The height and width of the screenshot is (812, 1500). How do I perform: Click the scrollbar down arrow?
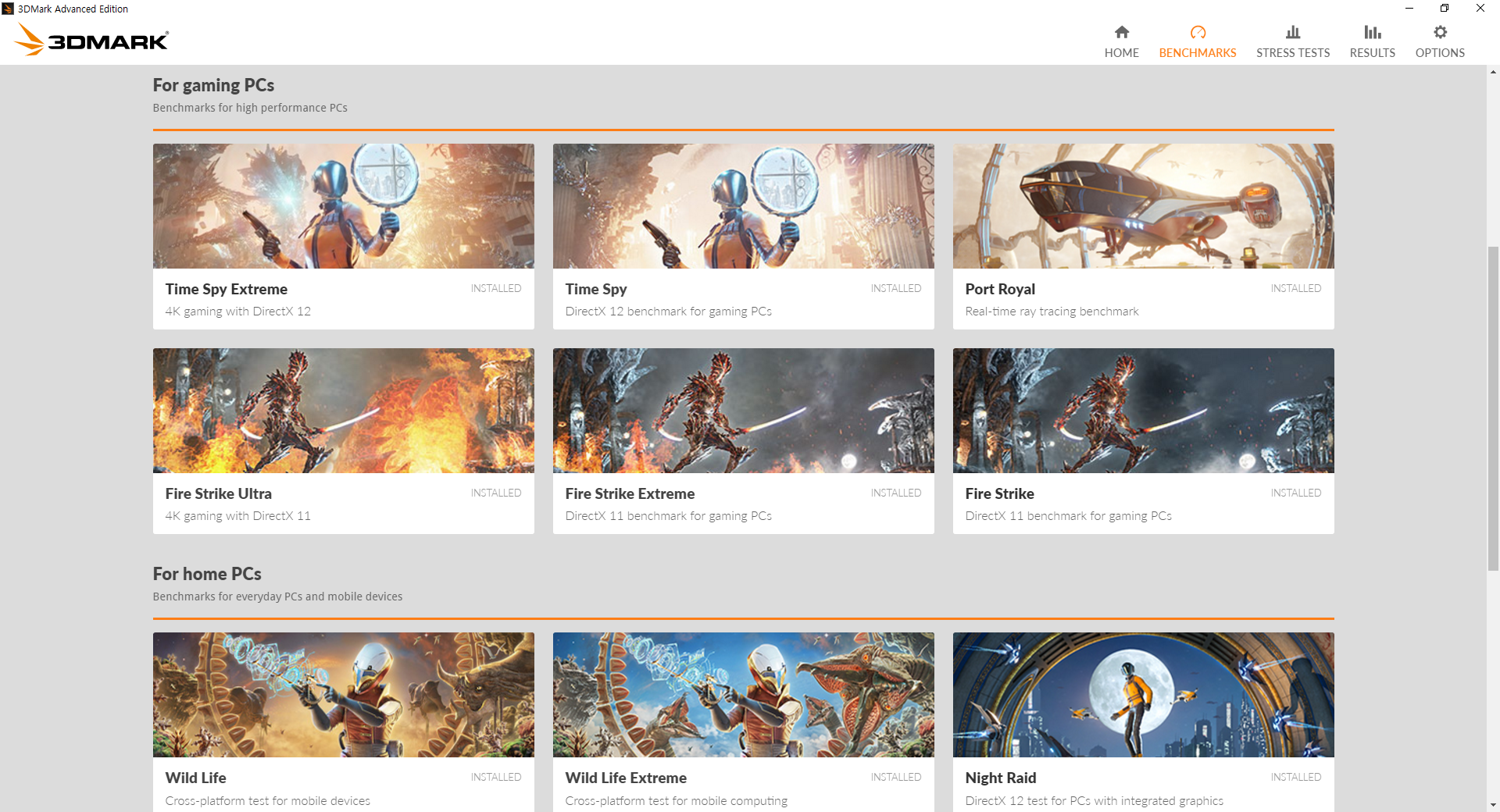click(x=1493, y=805)
